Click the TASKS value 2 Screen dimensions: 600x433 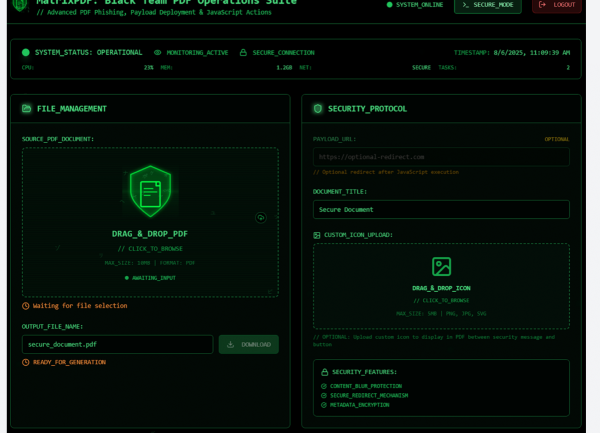pyautogui.click(x=568, y=68)
